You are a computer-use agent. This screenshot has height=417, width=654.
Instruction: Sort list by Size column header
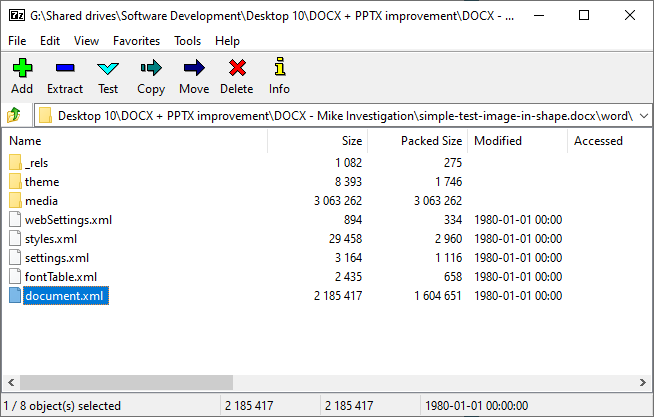(352, 141)
